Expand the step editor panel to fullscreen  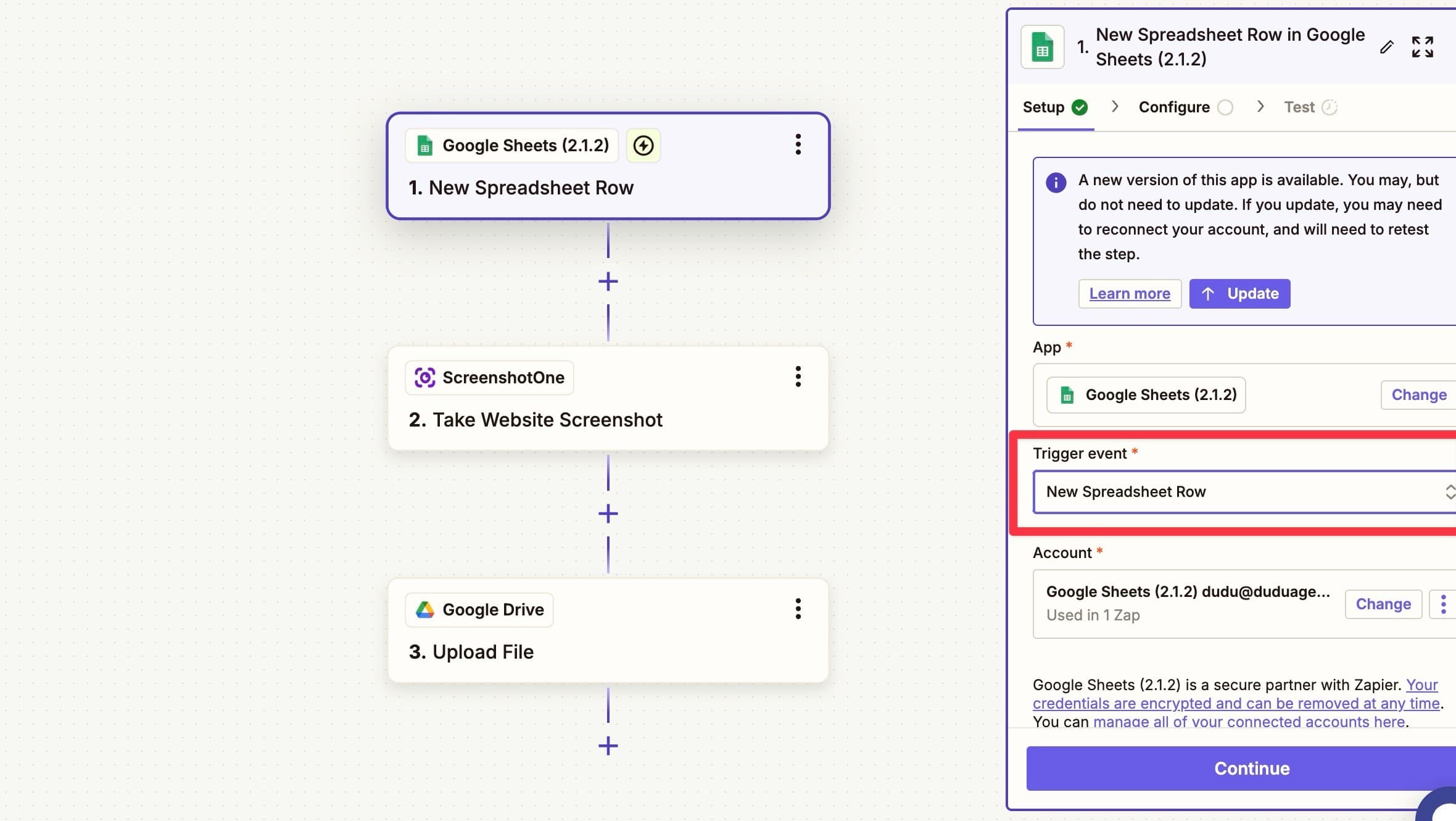pos(1422,47)
